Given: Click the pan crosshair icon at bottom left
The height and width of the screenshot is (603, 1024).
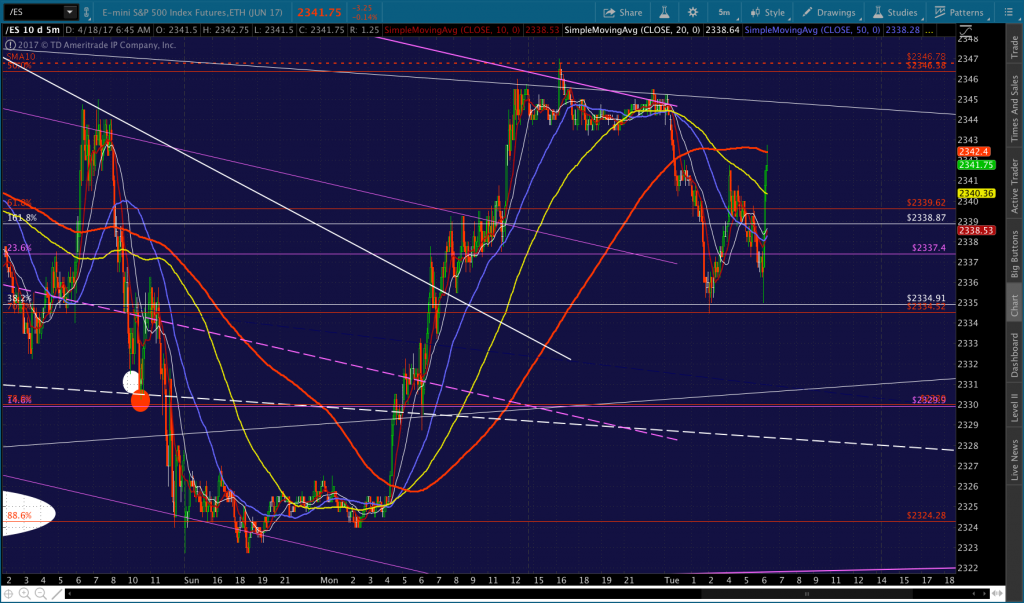Looking at the screenshot, I should coord(9,594).
